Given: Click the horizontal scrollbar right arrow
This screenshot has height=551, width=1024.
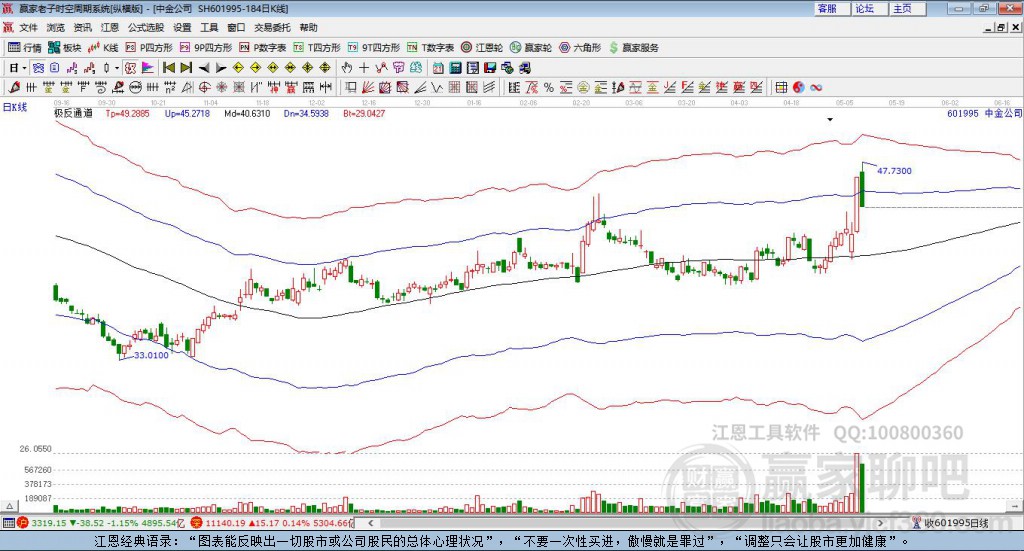Looking at the screenshot, I should click(880, 523).
